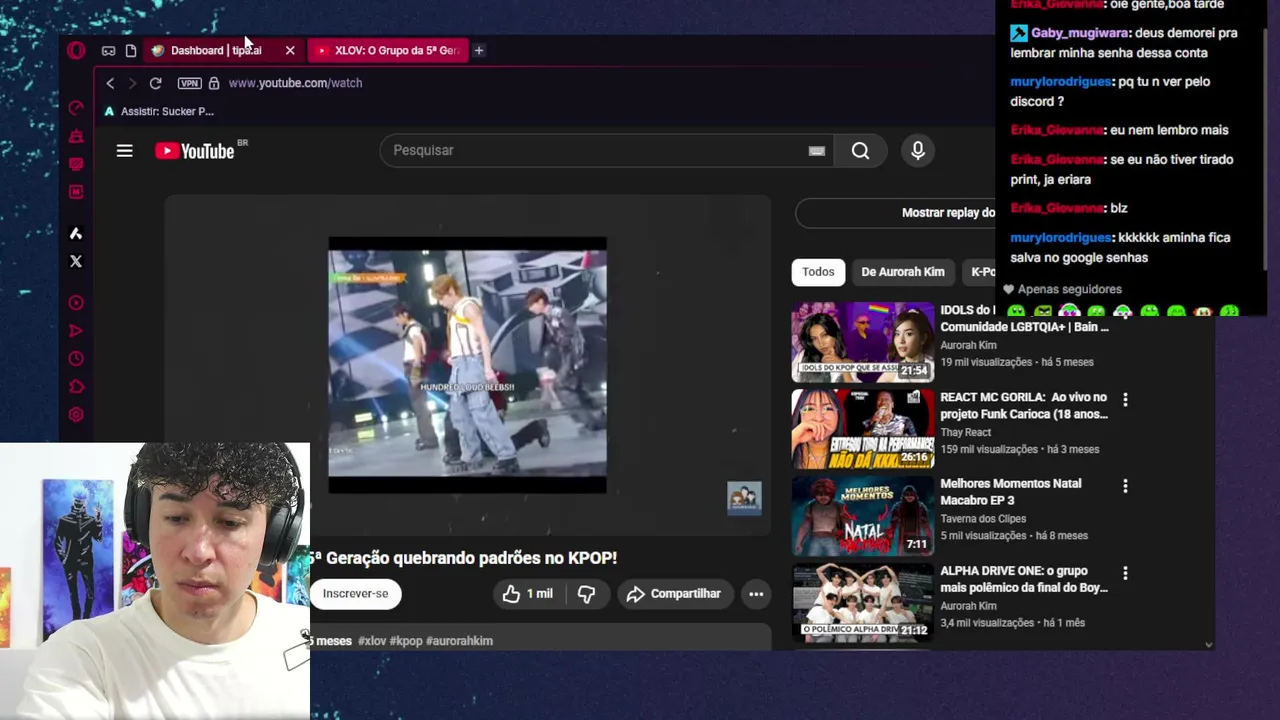Click username Gaby_mugiwara in chat overlay
The height and width of the screenshot is (720, 1280).
1079,33
